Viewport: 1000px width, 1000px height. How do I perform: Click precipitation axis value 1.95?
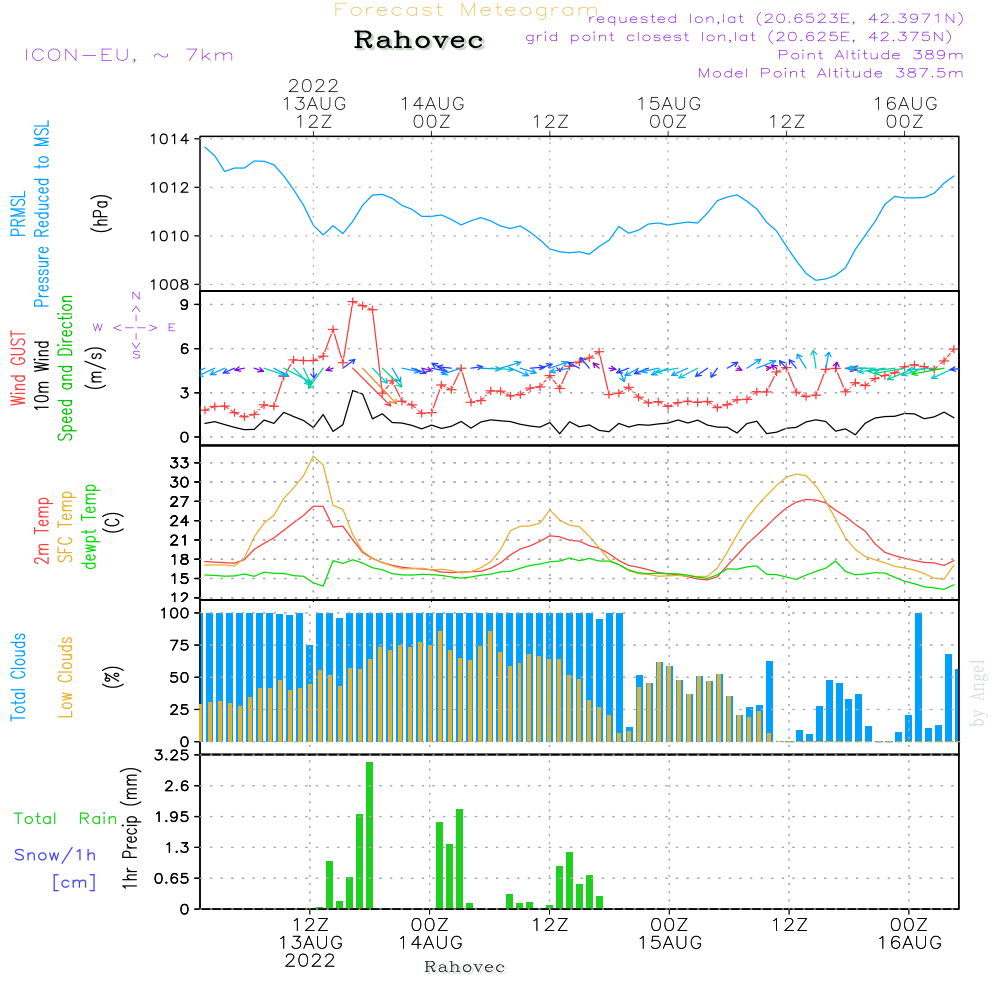(x=172, y=817)
